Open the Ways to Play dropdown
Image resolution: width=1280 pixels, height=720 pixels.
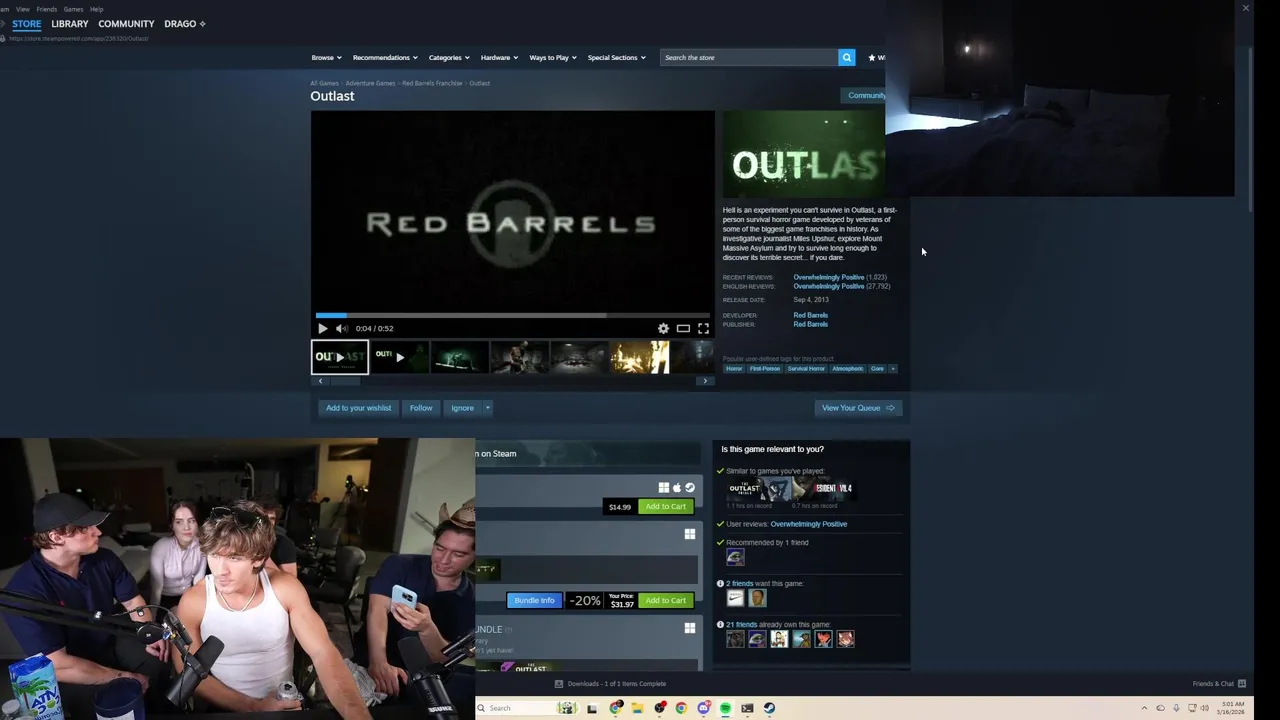[x=553, y=57]
